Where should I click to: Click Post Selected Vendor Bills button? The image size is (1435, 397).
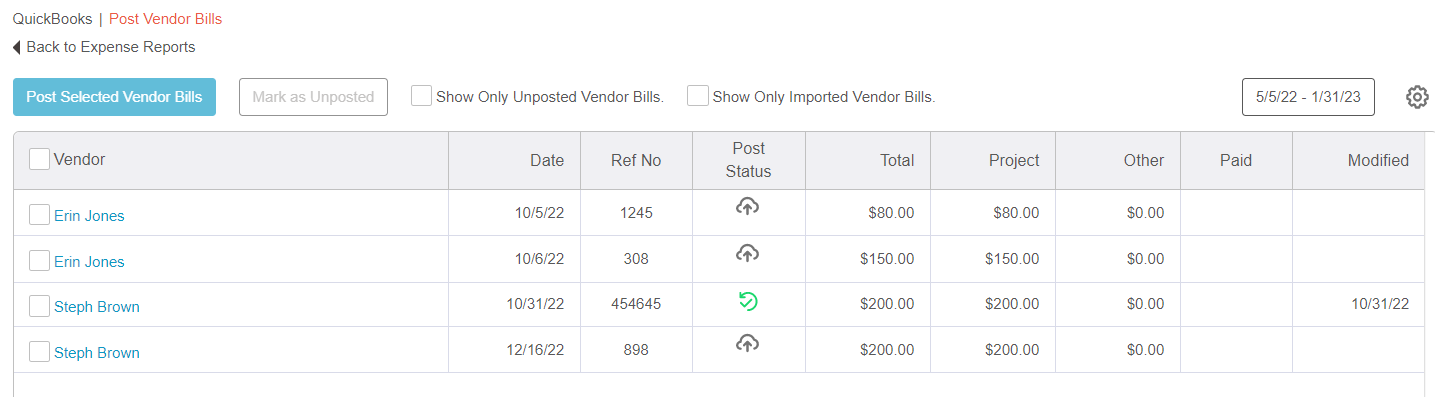(114, 97)
